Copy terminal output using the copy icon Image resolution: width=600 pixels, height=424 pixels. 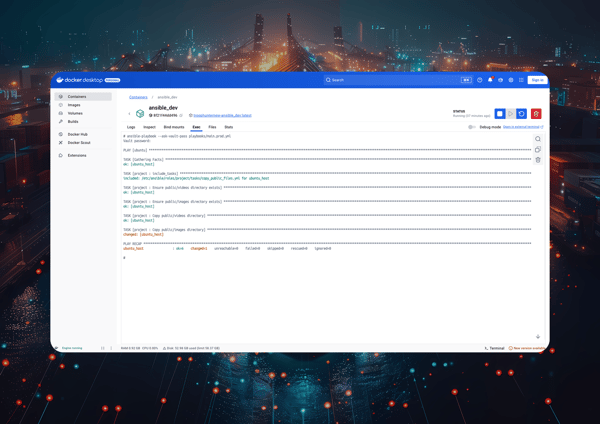pyautogui.click(x=538, y=150)
